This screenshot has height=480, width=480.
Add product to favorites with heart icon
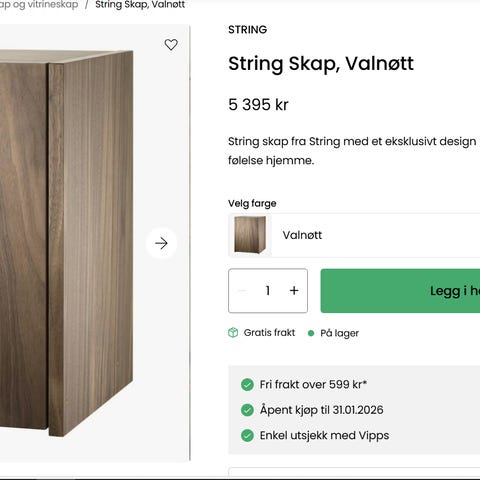click(171, 44)
